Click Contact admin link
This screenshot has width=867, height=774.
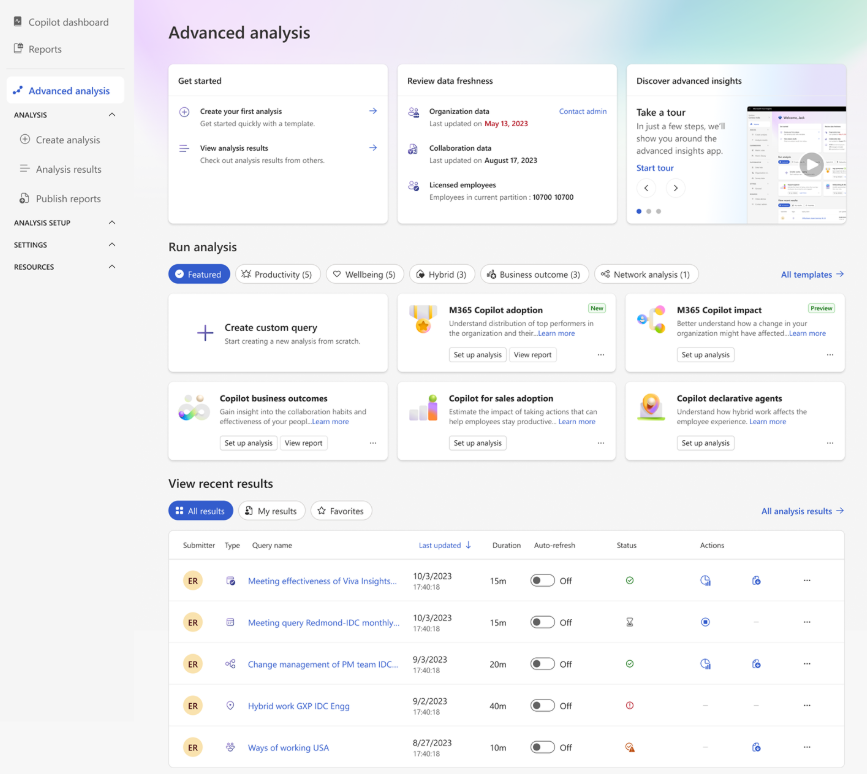pyautogui.click(x=583, y=111)
